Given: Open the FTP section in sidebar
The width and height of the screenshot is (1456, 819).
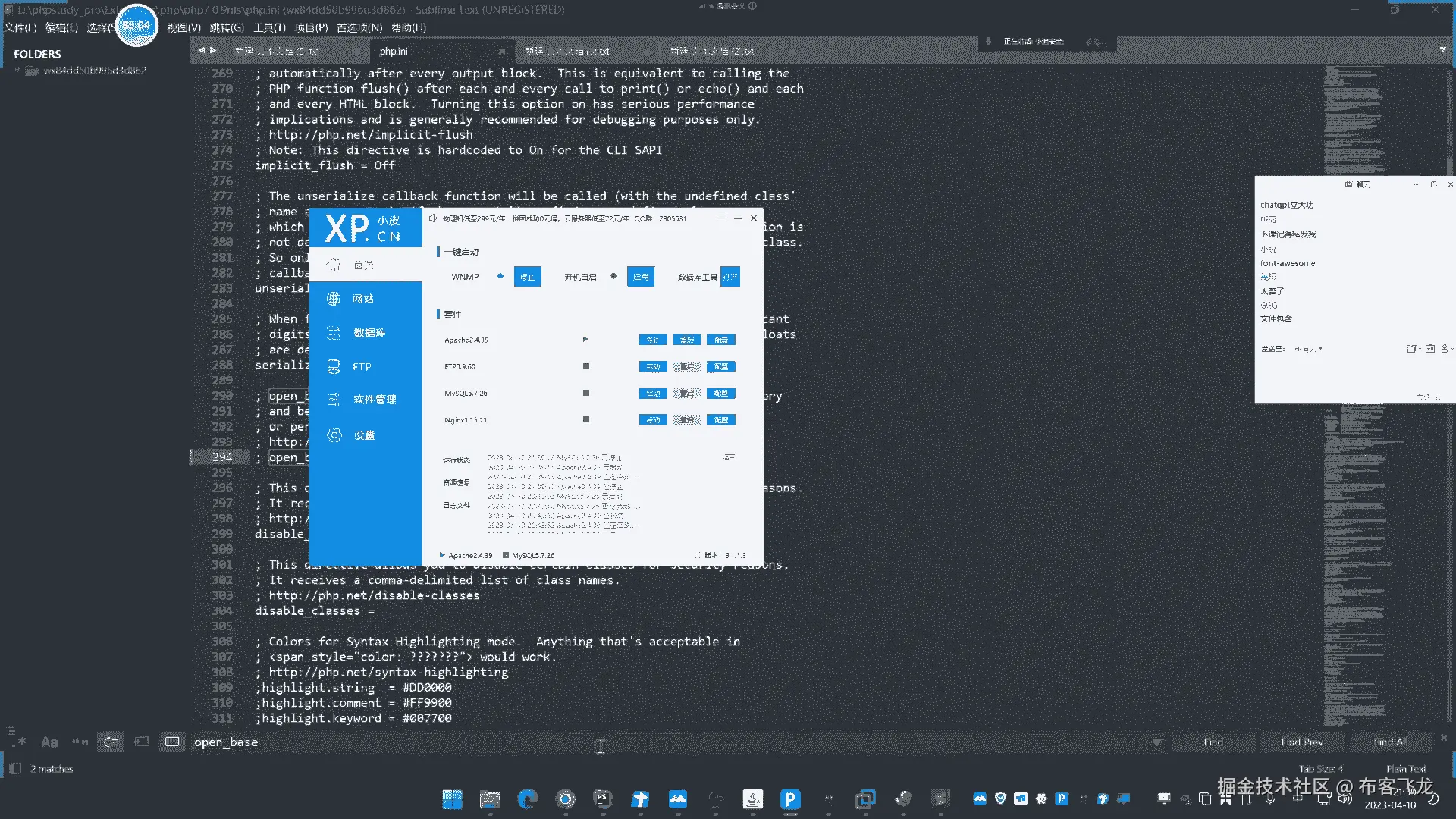Looking at the screenshot, I should (361, 367).
